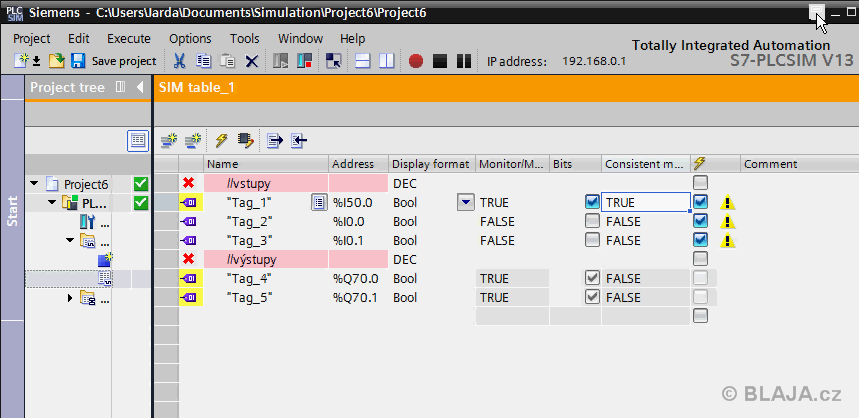Toggle the Bits checkbox for Tag_5
Screen dimensions: 859x418
coord(592,297)
